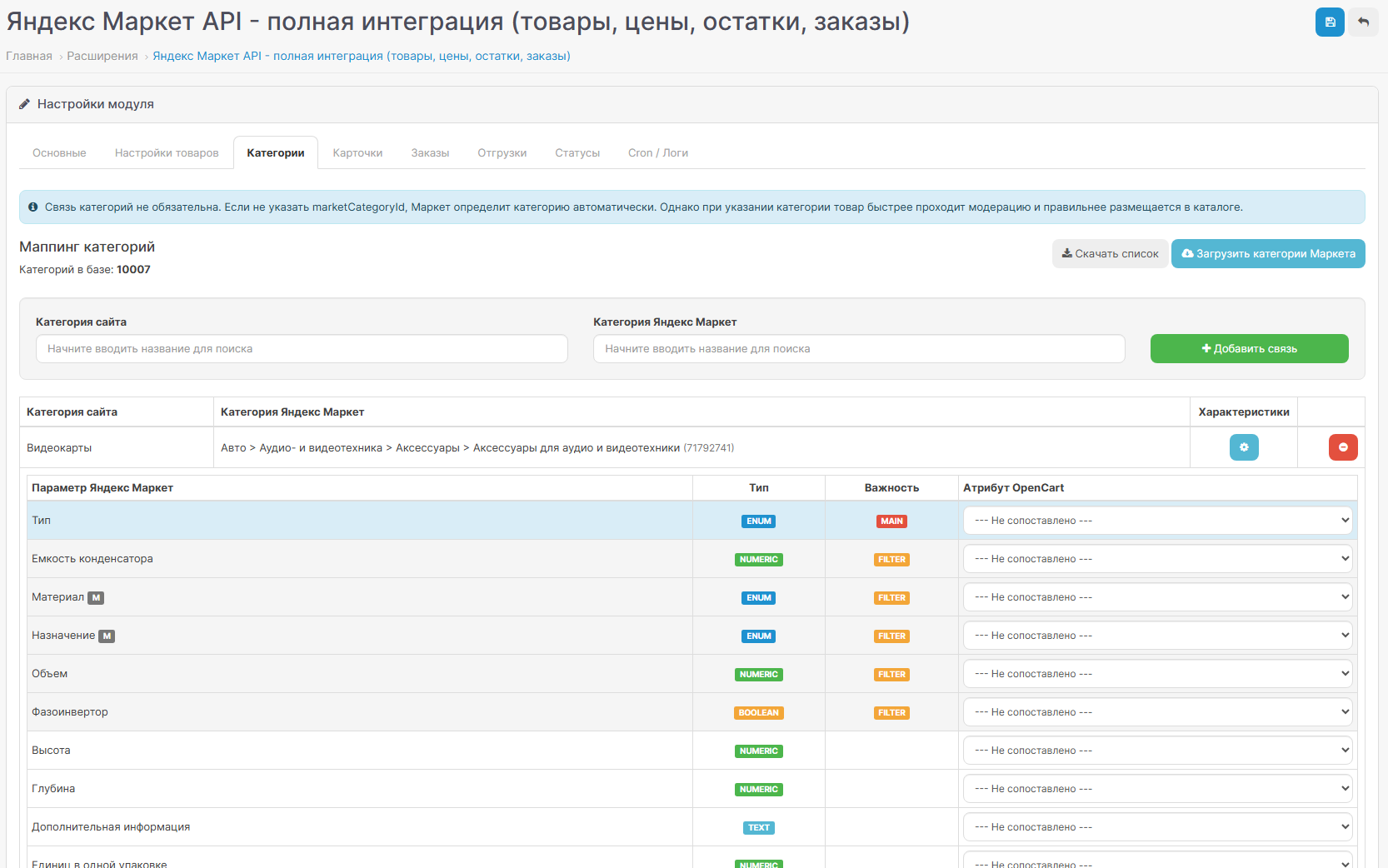Open attribute dropdown for Высота
The image size is (1388, 868).
point(1158,751)
